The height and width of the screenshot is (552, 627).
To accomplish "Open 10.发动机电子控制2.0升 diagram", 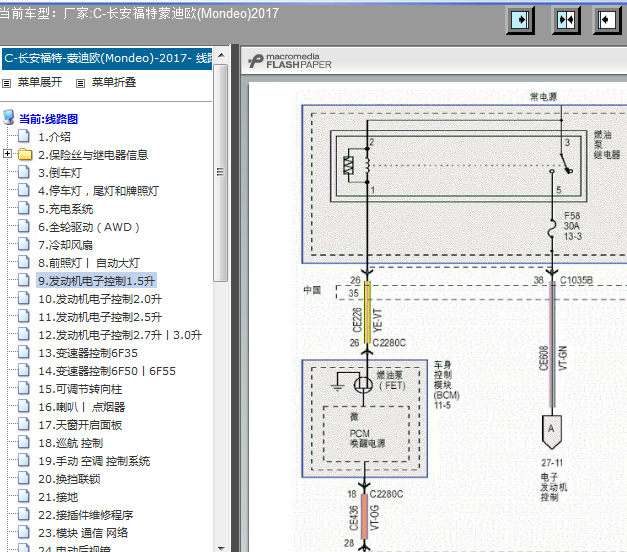I will (x=100, y=299).
